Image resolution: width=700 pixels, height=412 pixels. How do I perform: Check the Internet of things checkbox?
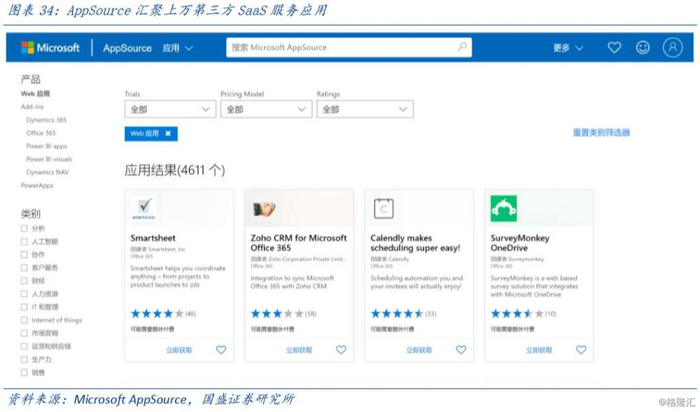tap(24, 320)
